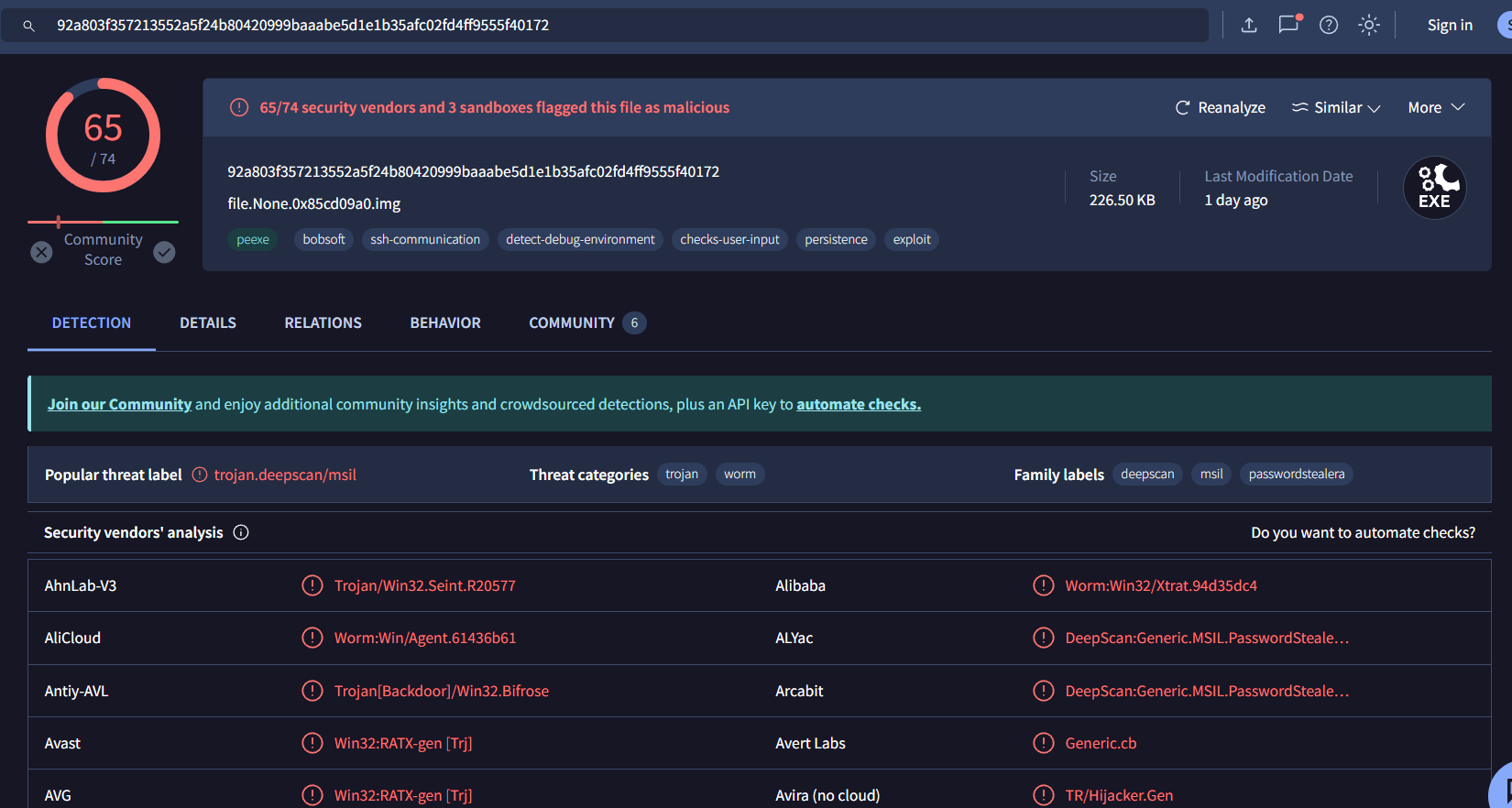The width and height of the screenshot is (1512, 808).
Task: Click Do you want to automate checks
Action: [x=1363, y=532]
